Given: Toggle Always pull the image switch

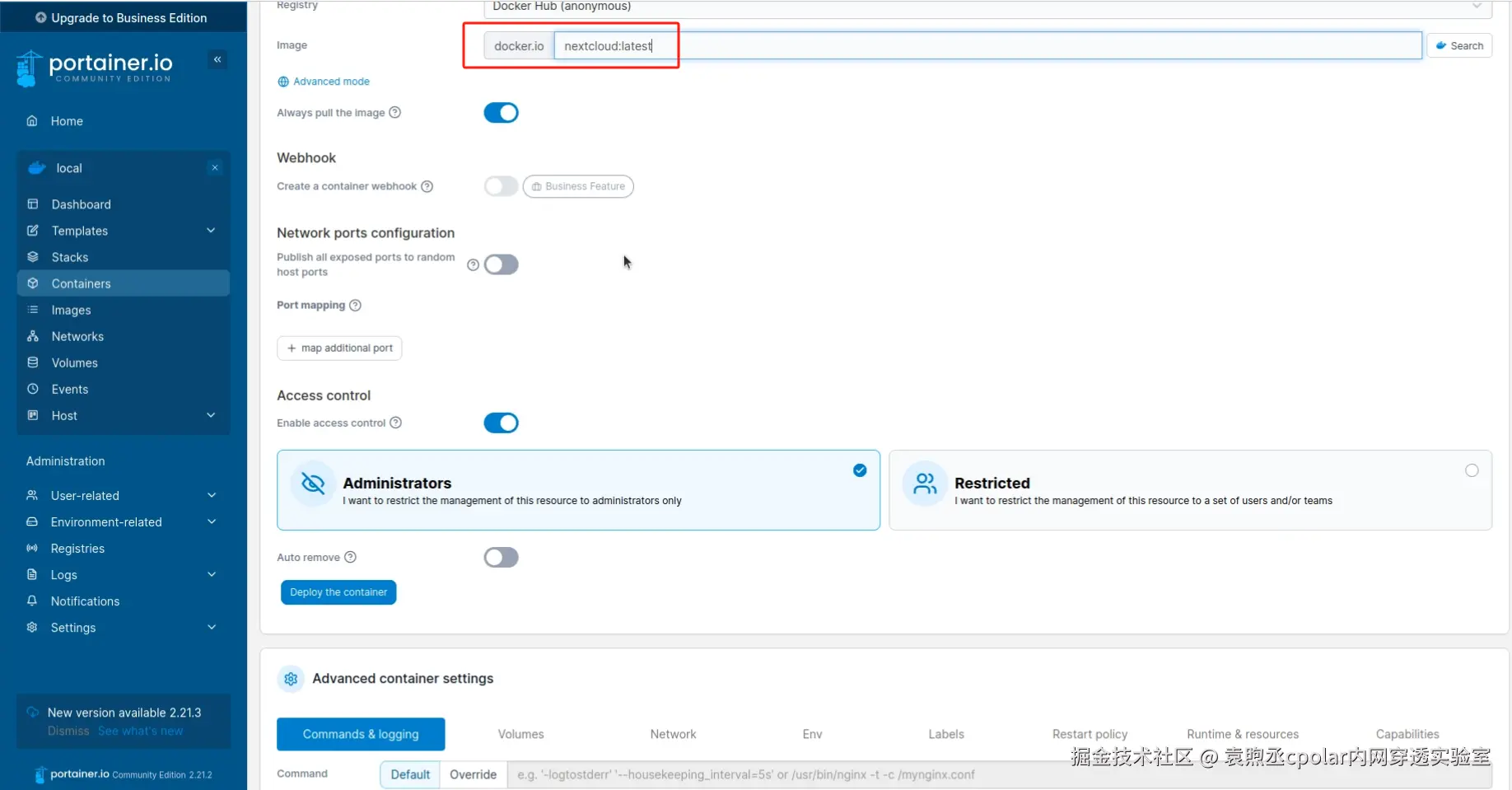Looking at the screenshot, I should coord(501,112).
